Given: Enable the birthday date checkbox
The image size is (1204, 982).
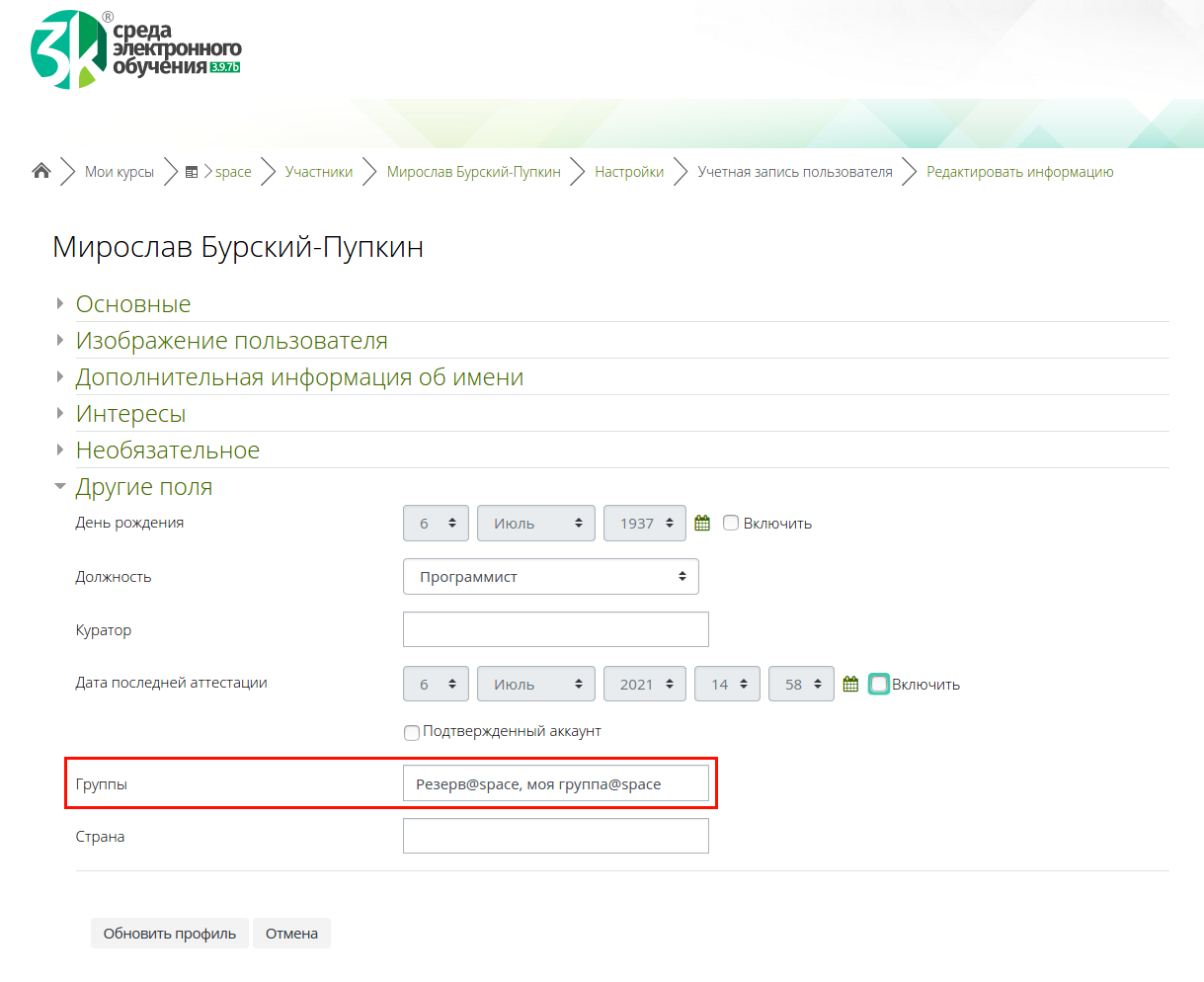Looking at the screenshot, I should coord(731,523).
